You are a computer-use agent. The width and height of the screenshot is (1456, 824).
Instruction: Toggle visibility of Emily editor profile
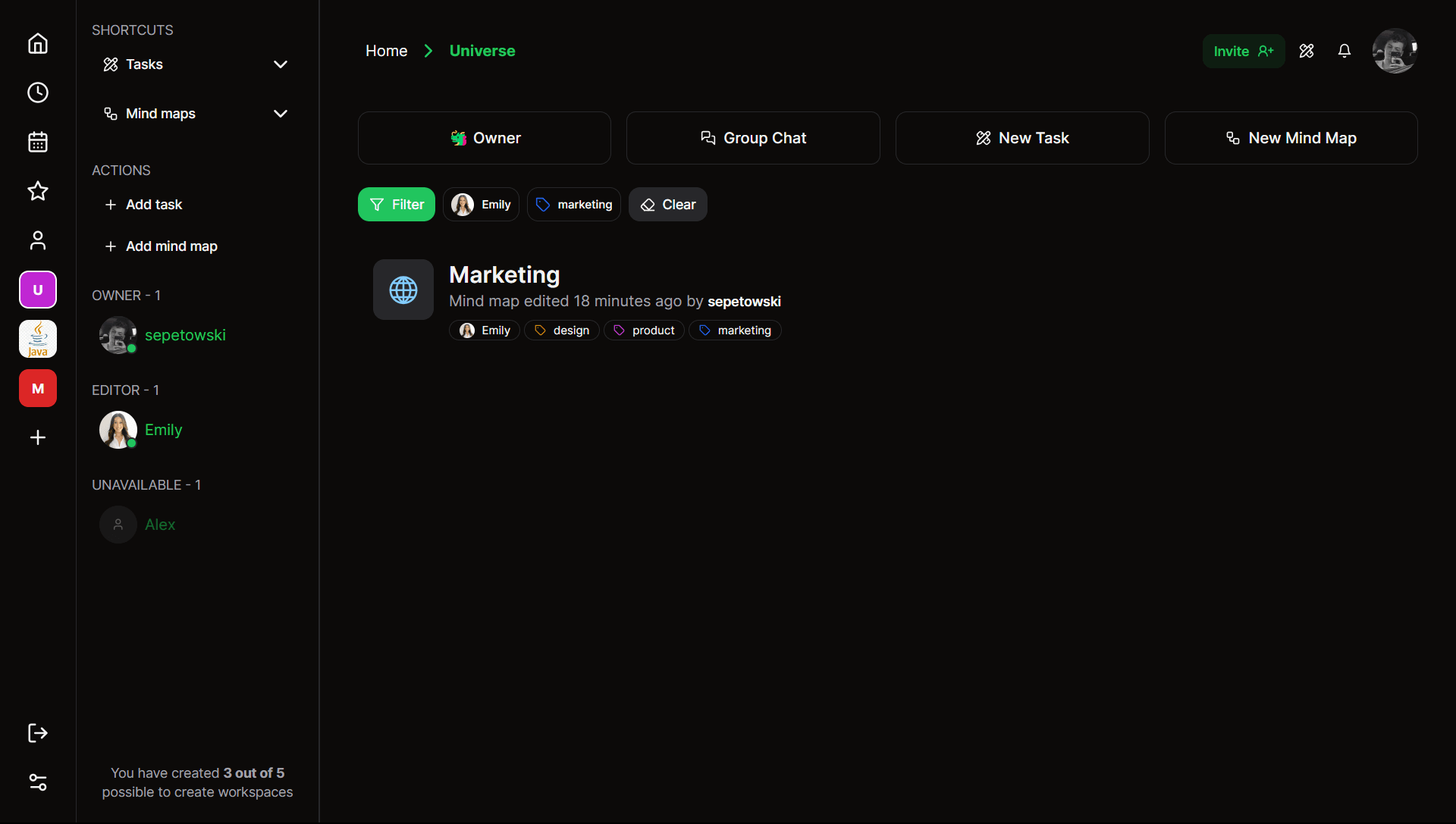(x=163, y=429)
